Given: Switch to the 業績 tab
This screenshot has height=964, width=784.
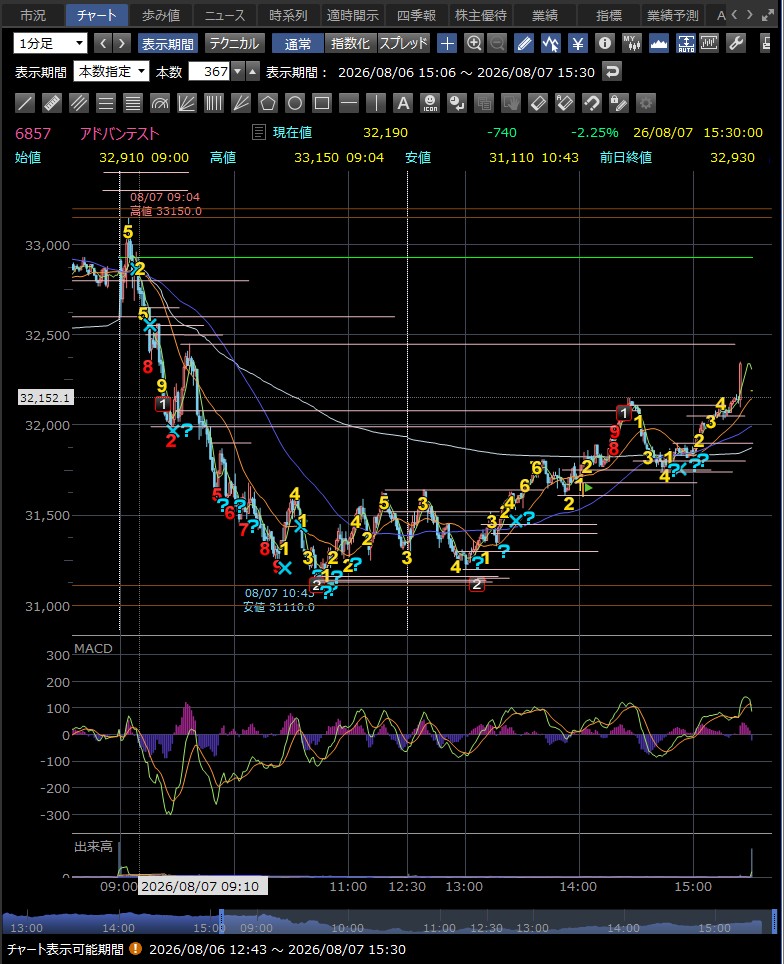Looking at the screenshot, I should (x=545, y=15).
